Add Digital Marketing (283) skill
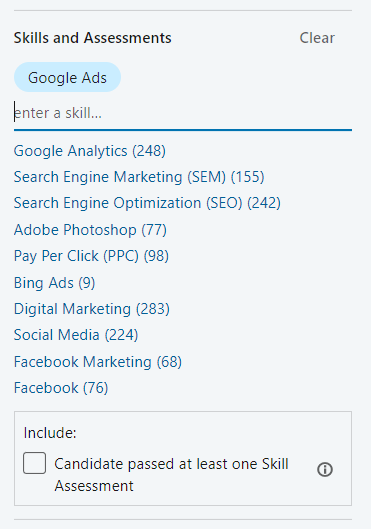This screenshot has height=529, width=371. (x=92, y=309)
